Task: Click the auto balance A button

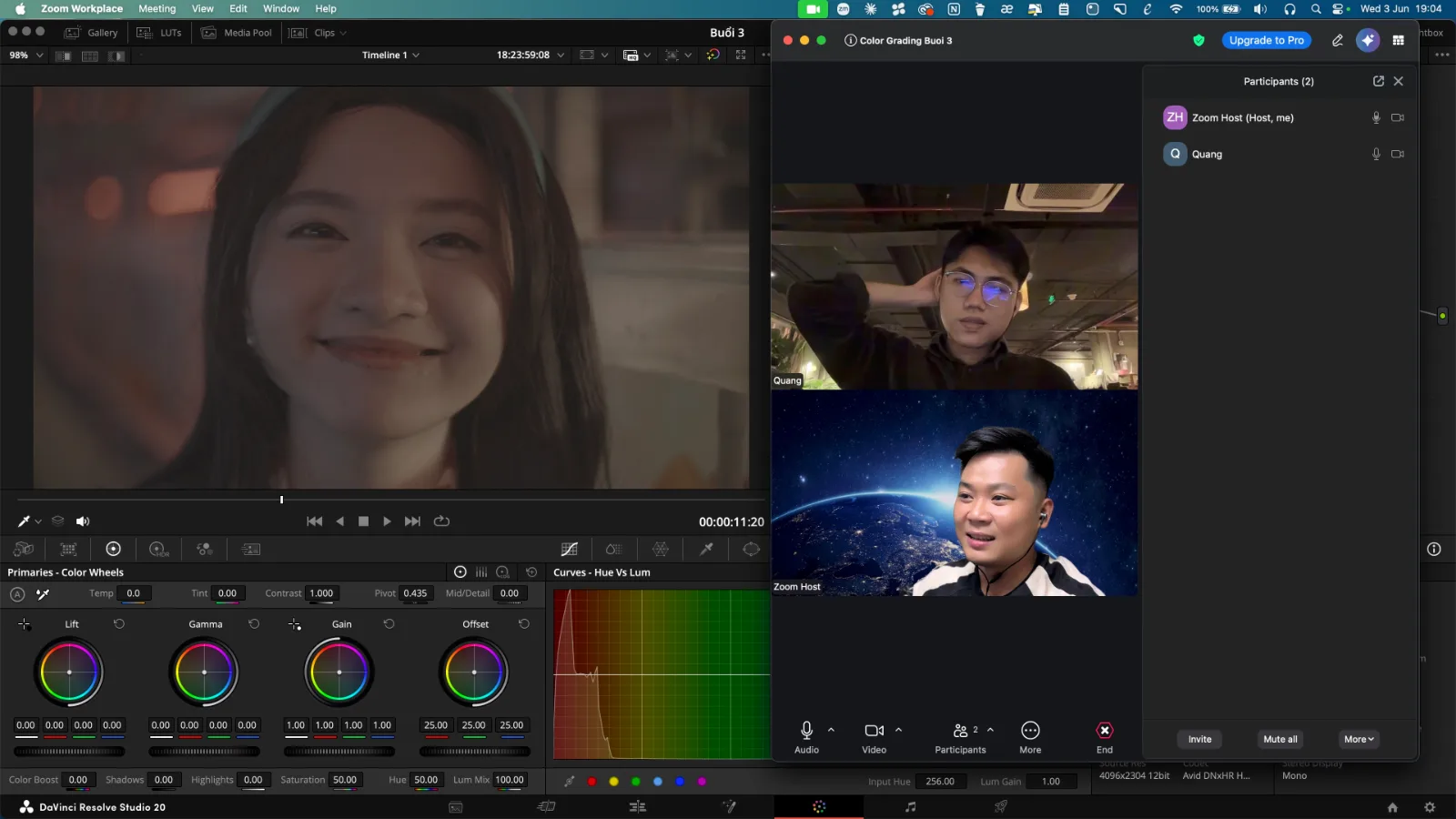Action: (17, 594)
